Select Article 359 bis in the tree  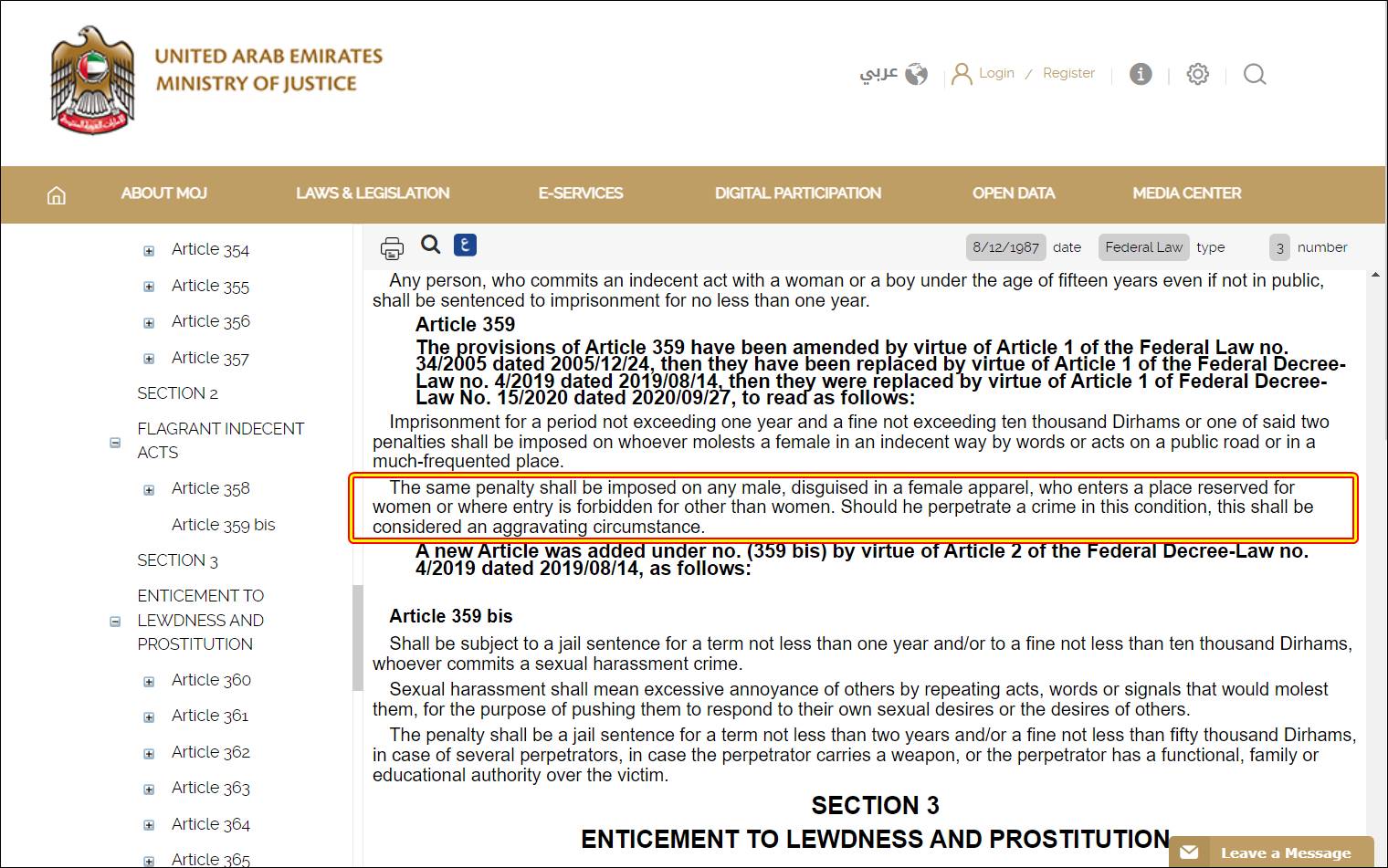click(223, 525)
